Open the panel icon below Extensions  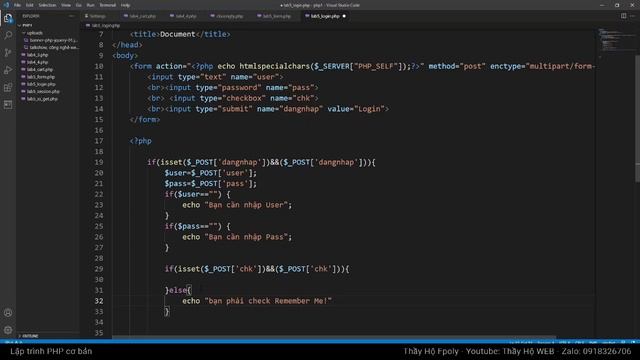pos(8,105)
